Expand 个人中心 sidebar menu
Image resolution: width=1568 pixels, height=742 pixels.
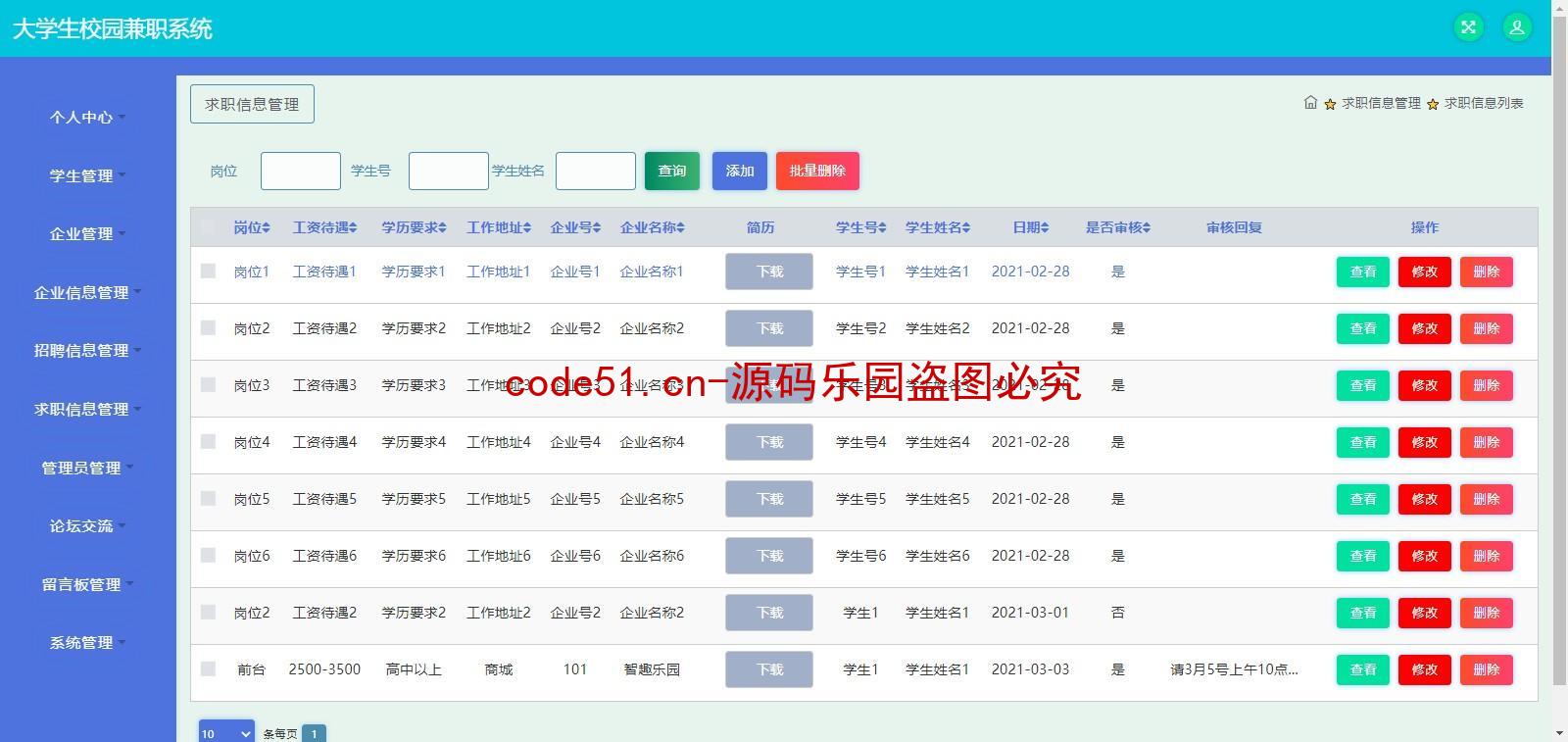[88, 118]
